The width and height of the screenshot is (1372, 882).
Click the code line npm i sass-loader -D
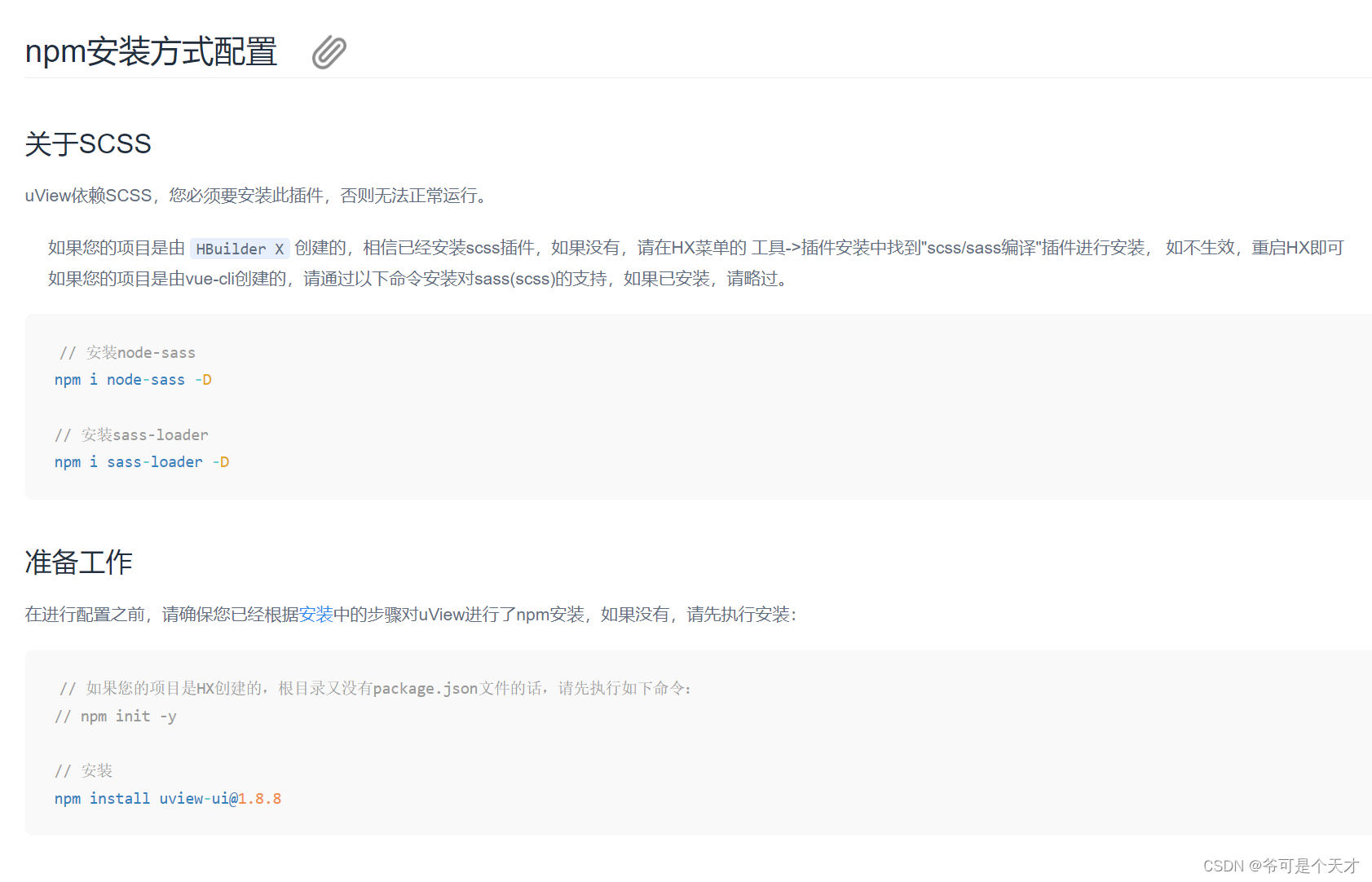click(x=142, y=462)
